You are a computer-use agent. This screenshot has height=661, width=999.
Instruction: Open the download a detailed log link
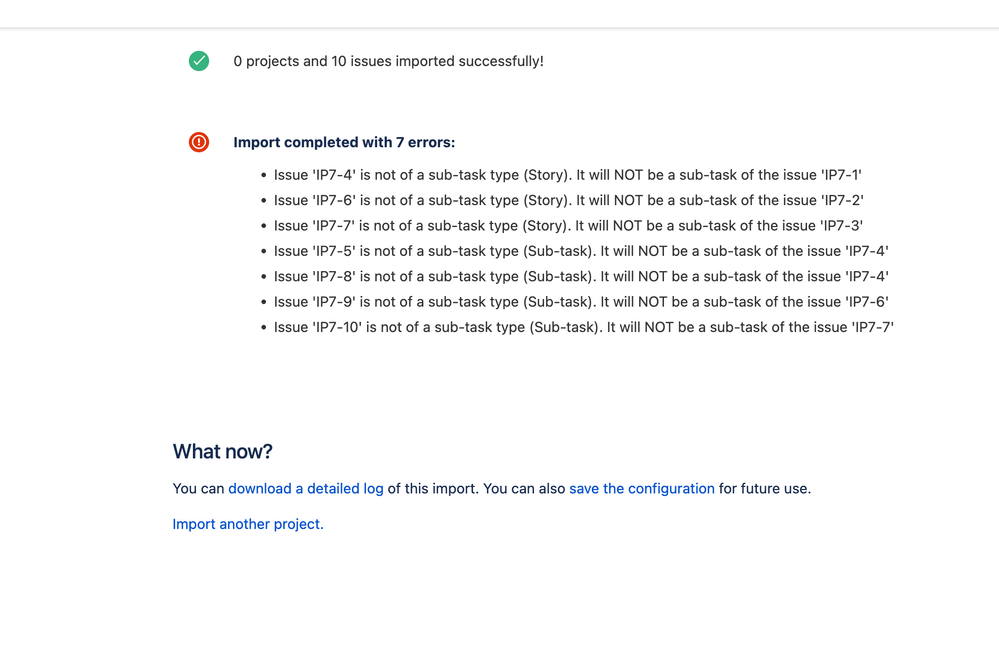tap(306, 489)
